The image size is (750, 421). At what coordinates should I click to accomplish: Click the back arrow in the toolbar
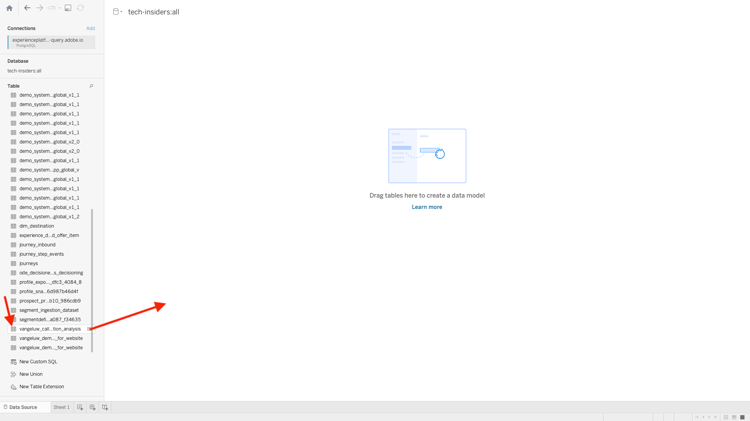pyautogui.click(x=27, y=8)
